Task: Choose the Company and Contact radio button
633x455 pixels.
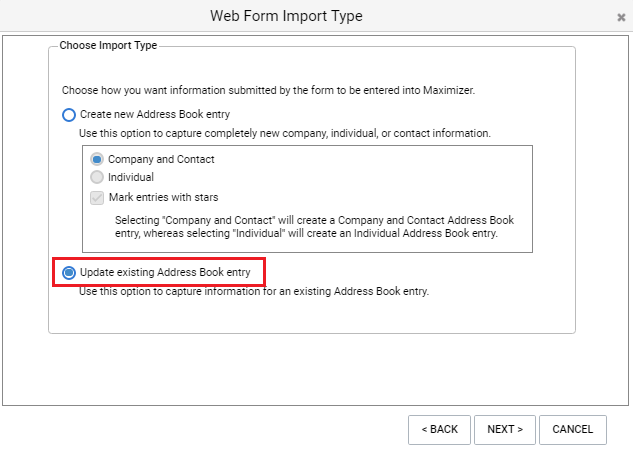Action: click(97, 159)
